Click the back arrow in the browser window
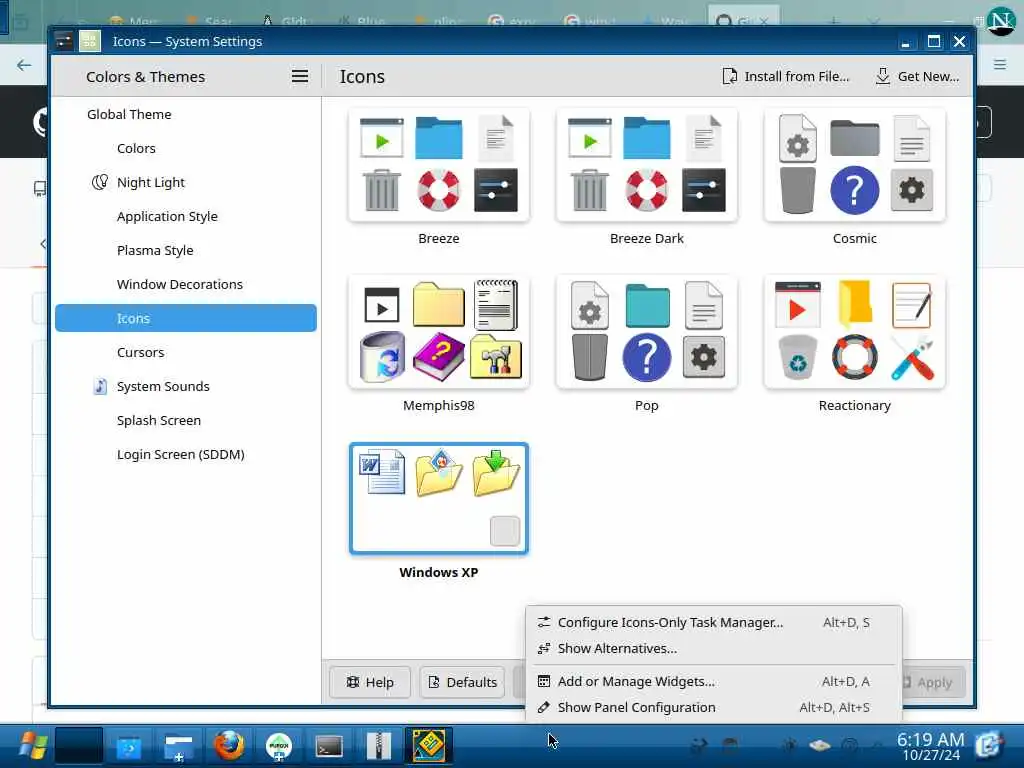This screenshot has width=1024, height=768. pos(24,65)
